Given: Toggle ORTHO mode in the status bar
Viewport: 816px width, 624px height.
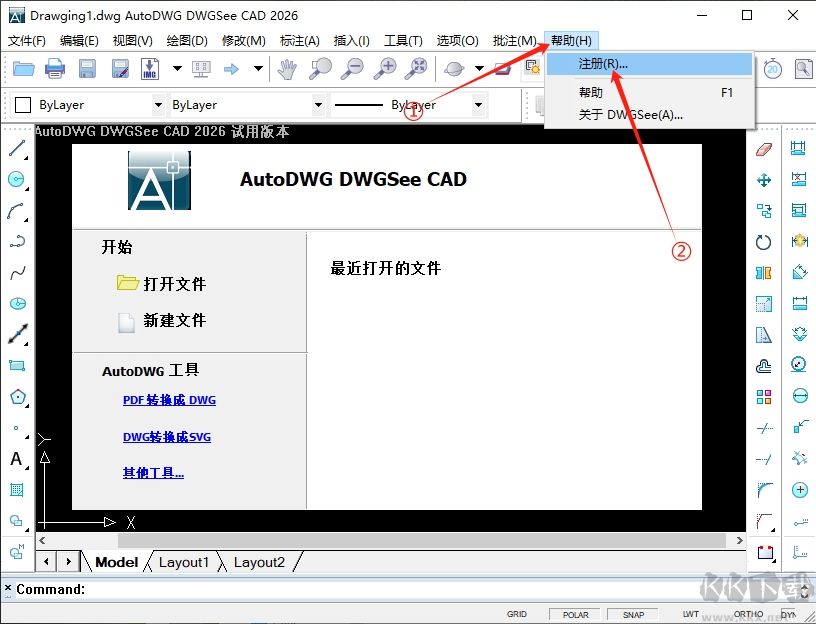Looking at the screenshot, I should pos(748,614).
